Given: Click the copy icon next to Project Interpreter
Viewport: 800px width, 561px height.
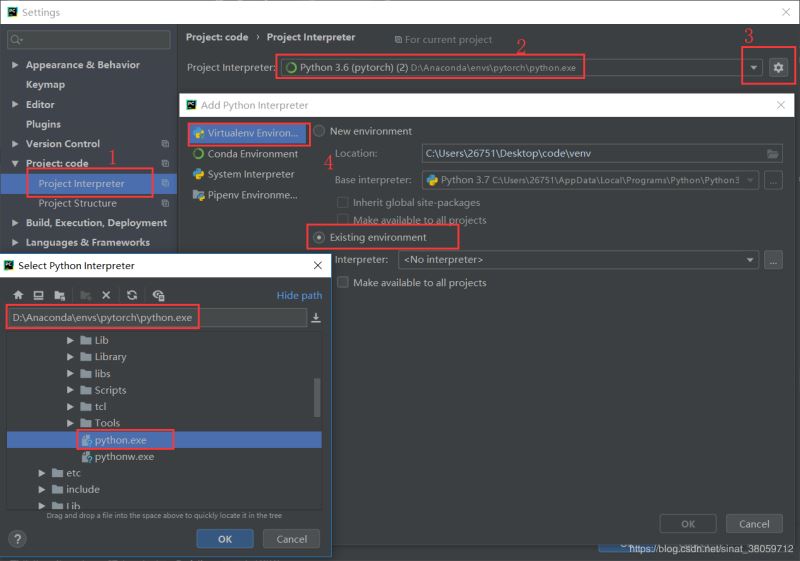Looking at the screenshot, I should (x=165, y=183).
